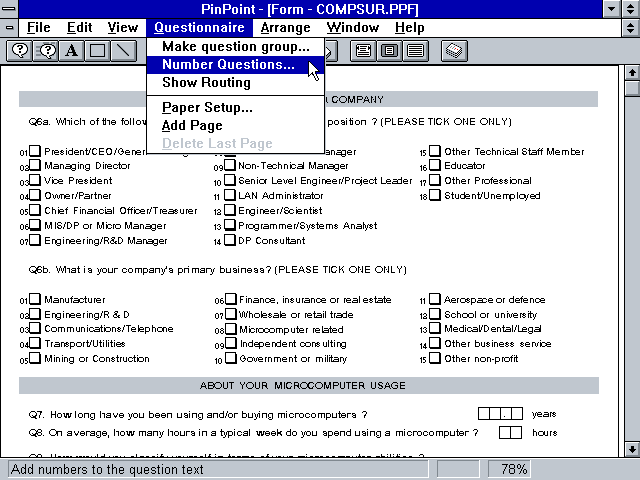Tick Government or military checkbox
The width and height of the screenshot is (640, 480).
[x=231, y=358]
